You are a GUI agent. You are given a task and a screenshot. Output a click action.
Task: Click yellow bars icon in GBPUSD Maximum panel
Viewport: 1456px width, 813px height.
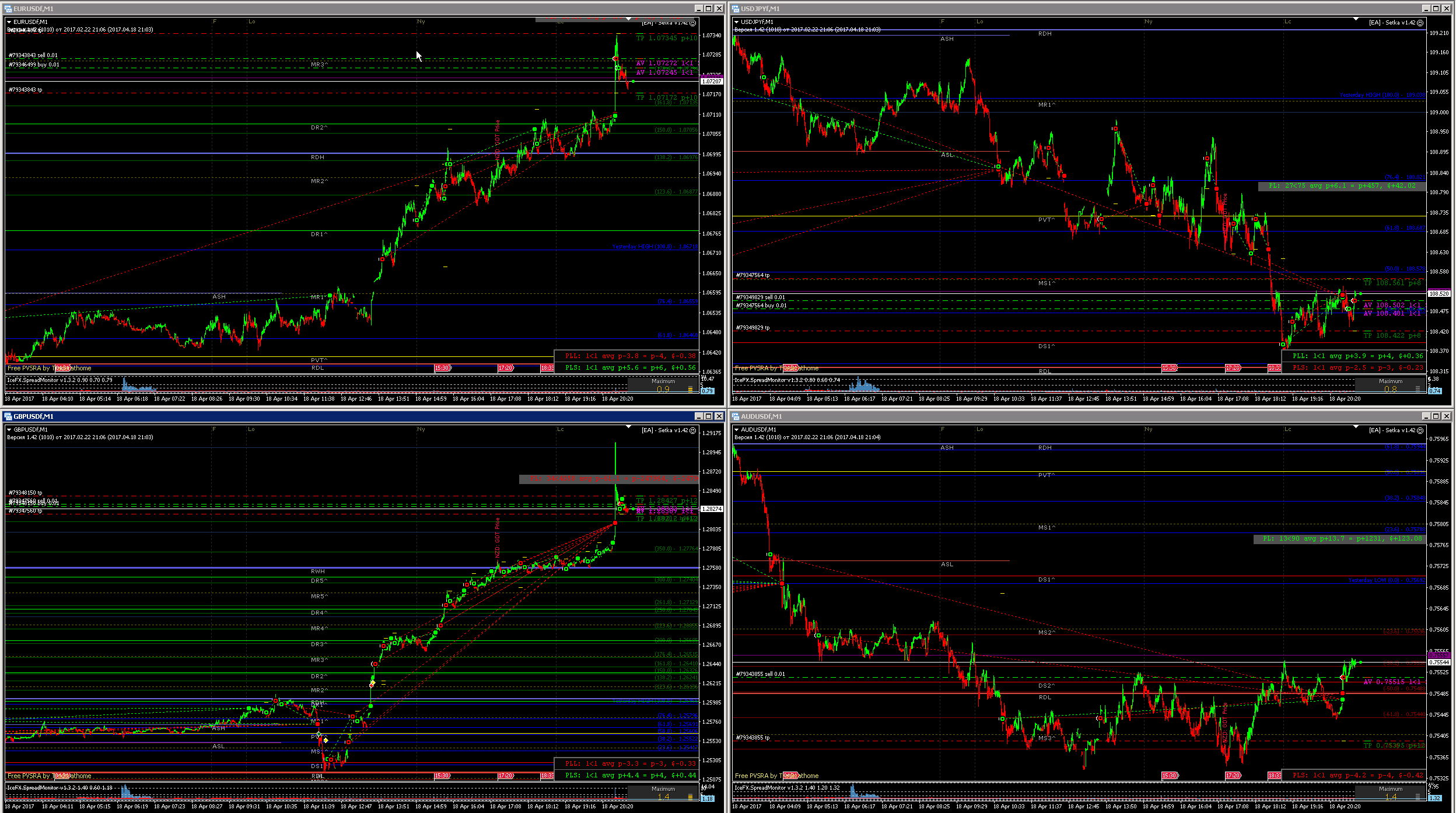pos(690,797)
